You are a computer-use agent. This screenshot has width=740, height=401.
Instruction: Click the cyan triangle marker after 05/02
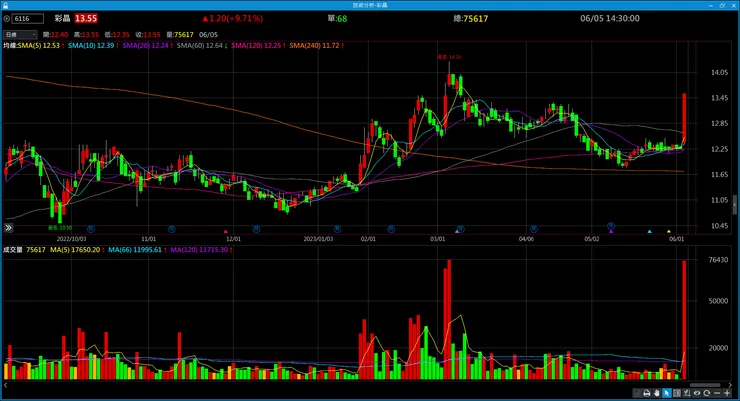[x=649, y=232]
